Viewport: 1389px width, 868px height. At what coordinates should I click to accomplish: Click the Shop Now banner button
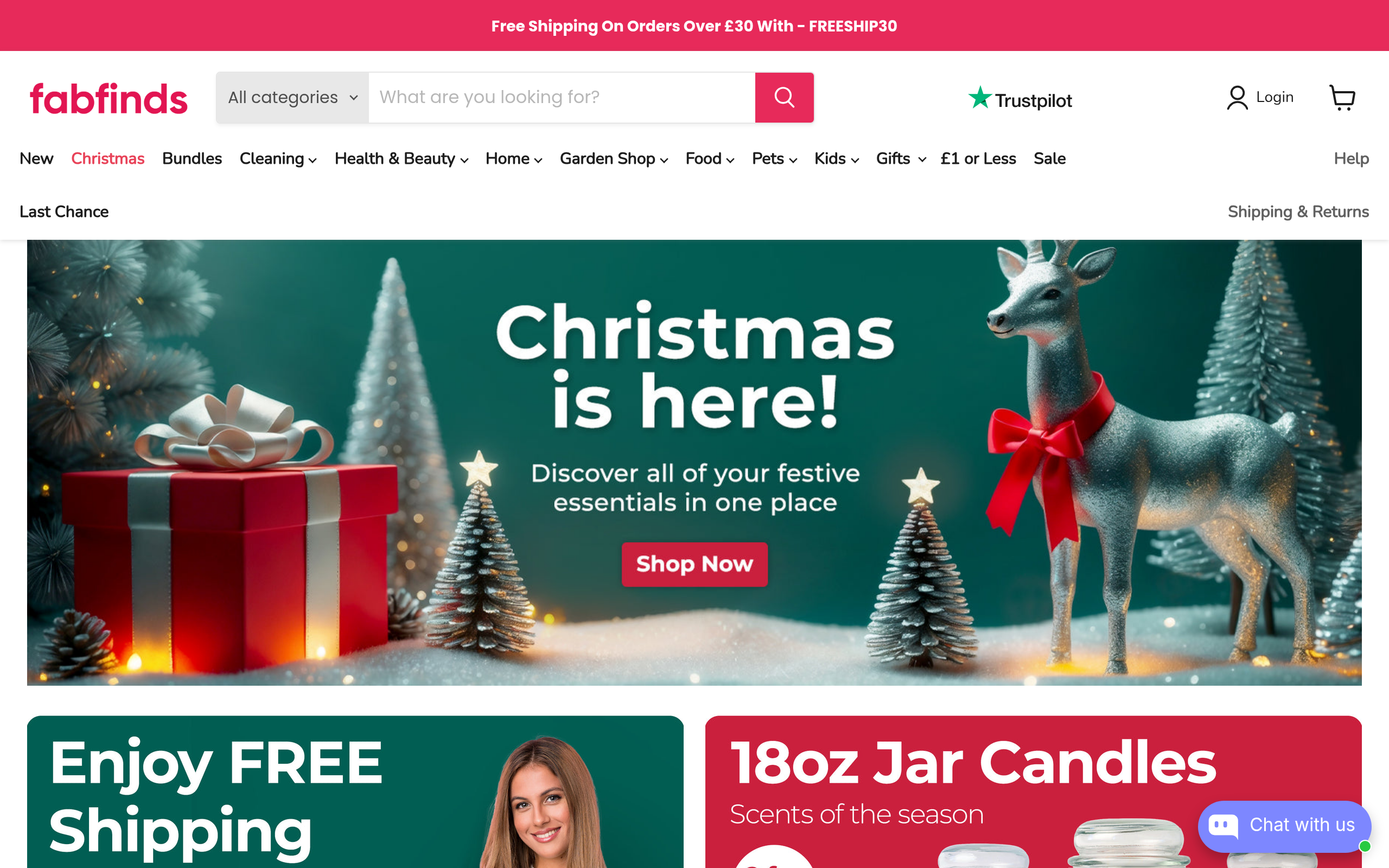tap(694, 564)
